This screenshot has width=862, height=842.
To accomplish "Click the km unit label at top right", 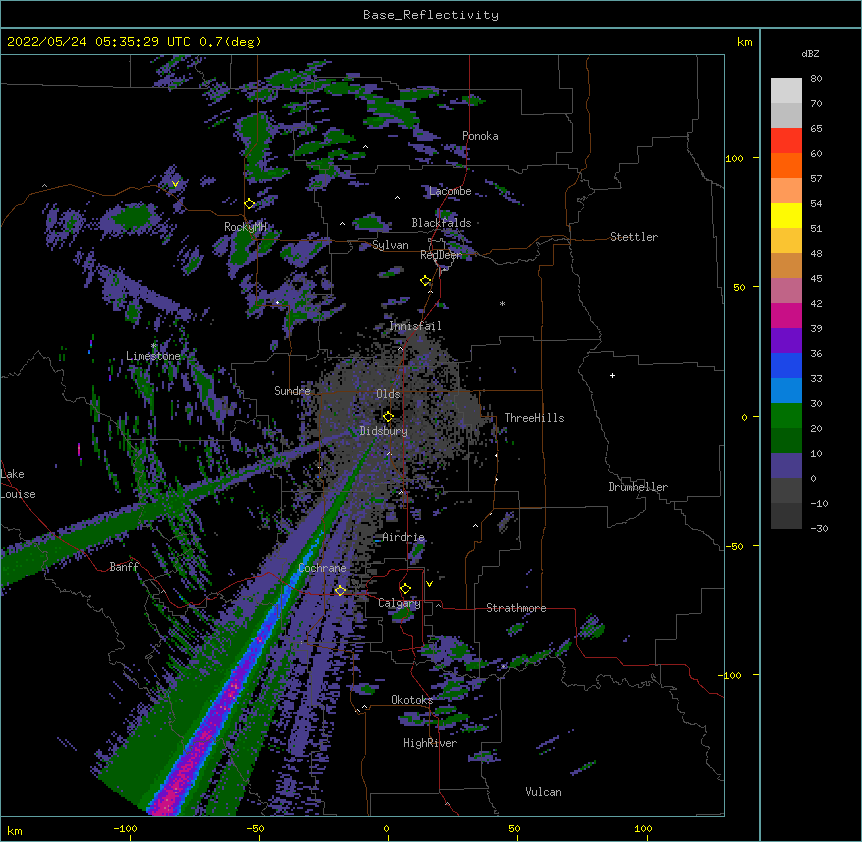I will point(744,42).
